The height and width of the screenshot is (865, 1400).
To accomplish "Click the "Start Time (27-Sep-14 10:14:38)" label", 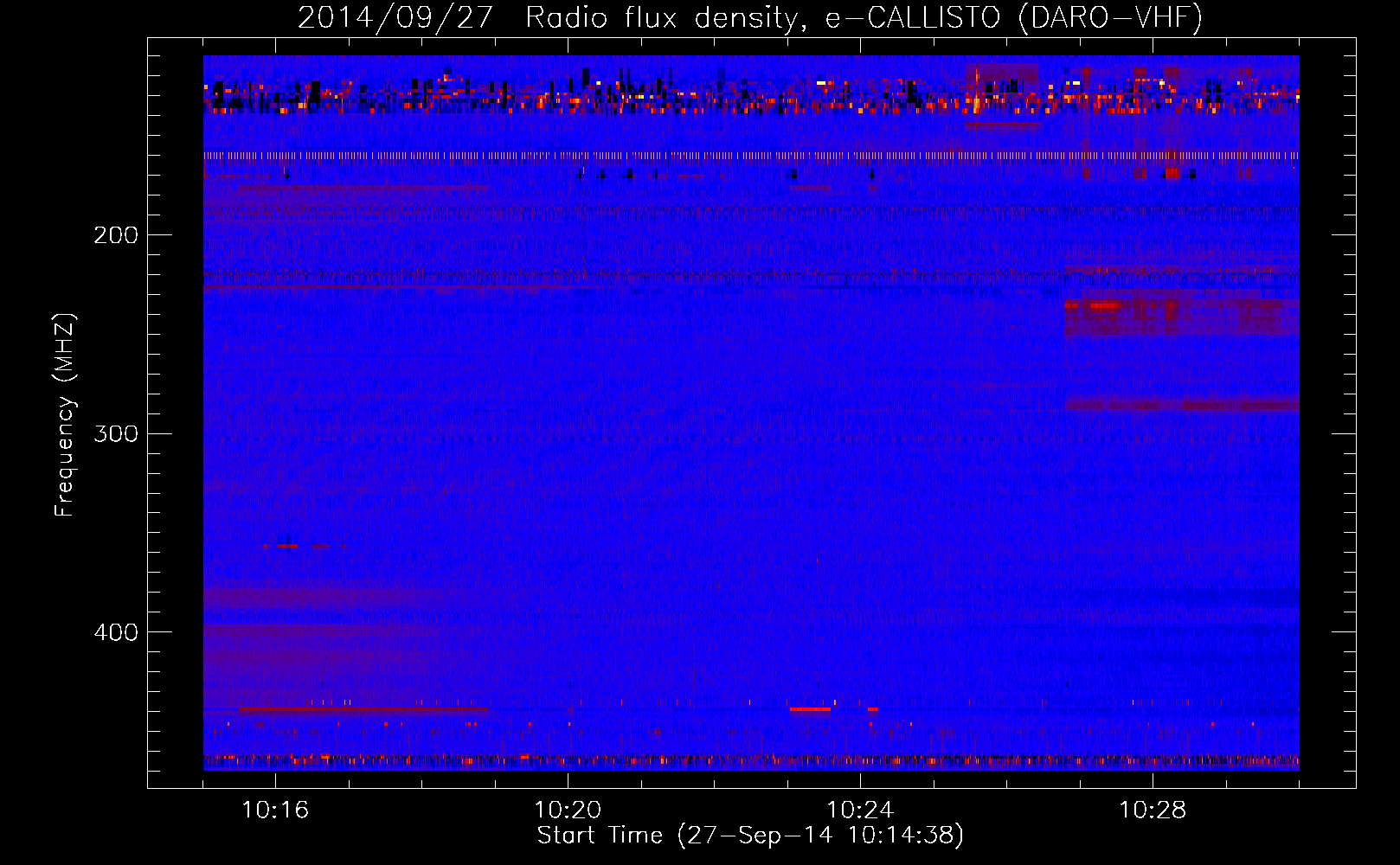I will (750, 836).
